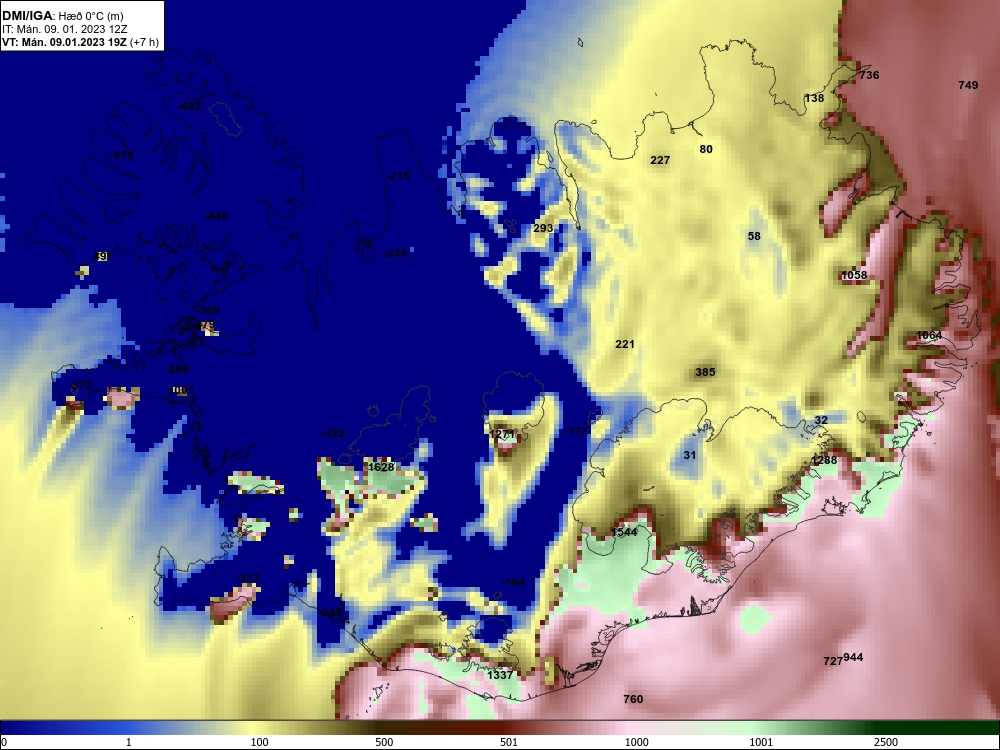Click the 1058 value label
Image resolution: width=1000 pixels, height=750 pixels.
point(855,276)
